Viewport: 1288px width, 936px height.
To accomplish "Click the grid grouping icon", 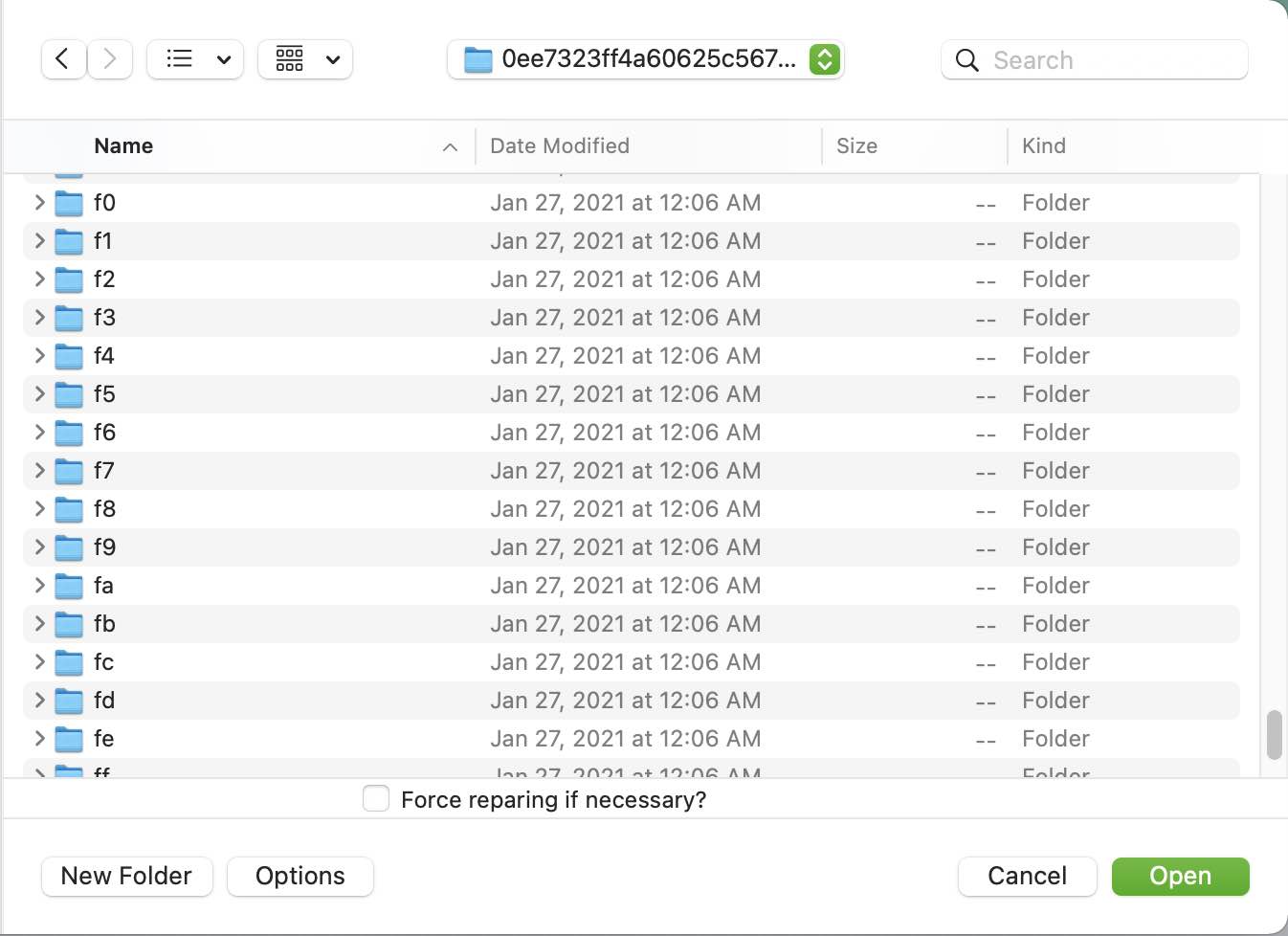I will (x=290, y=59).
